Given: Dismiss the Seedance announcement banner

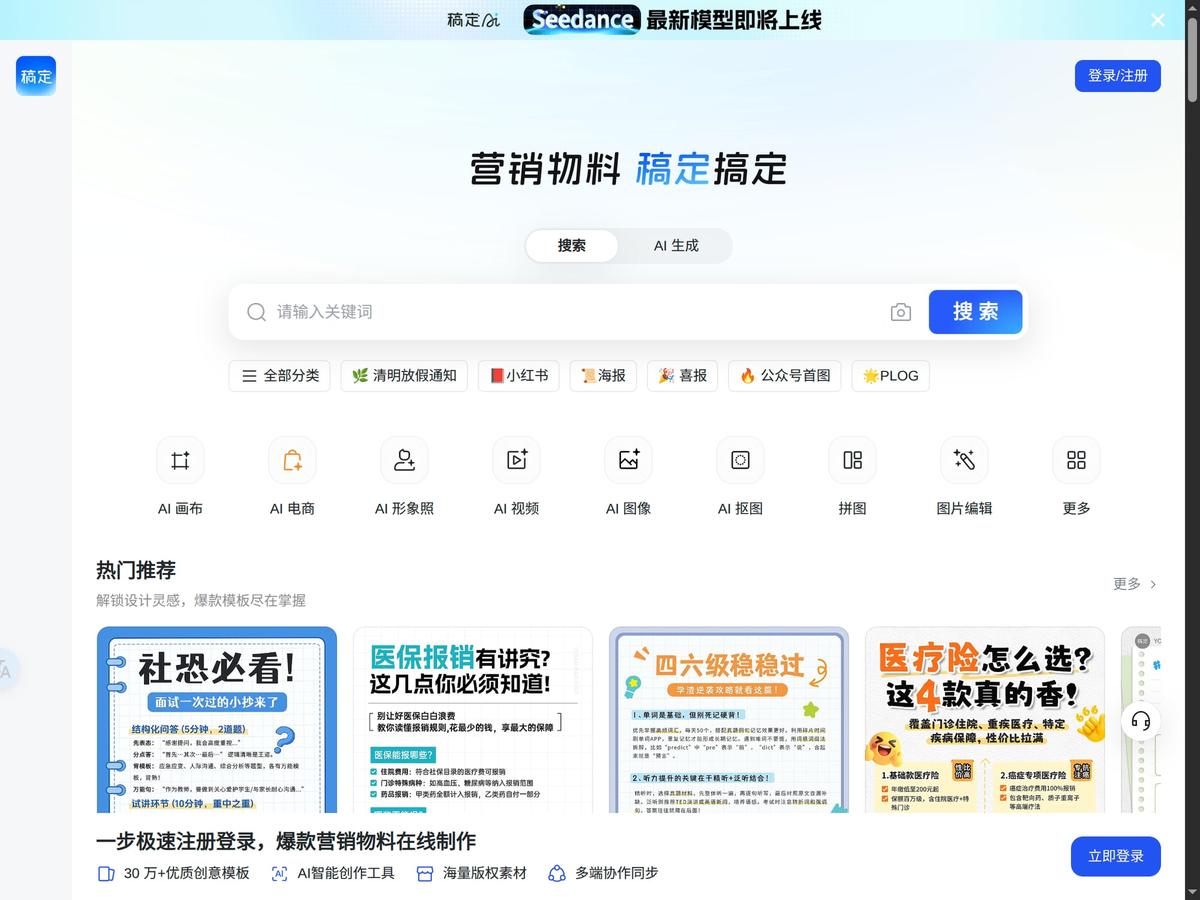Looking at the screenshot, I should (x=1157, y=19).
